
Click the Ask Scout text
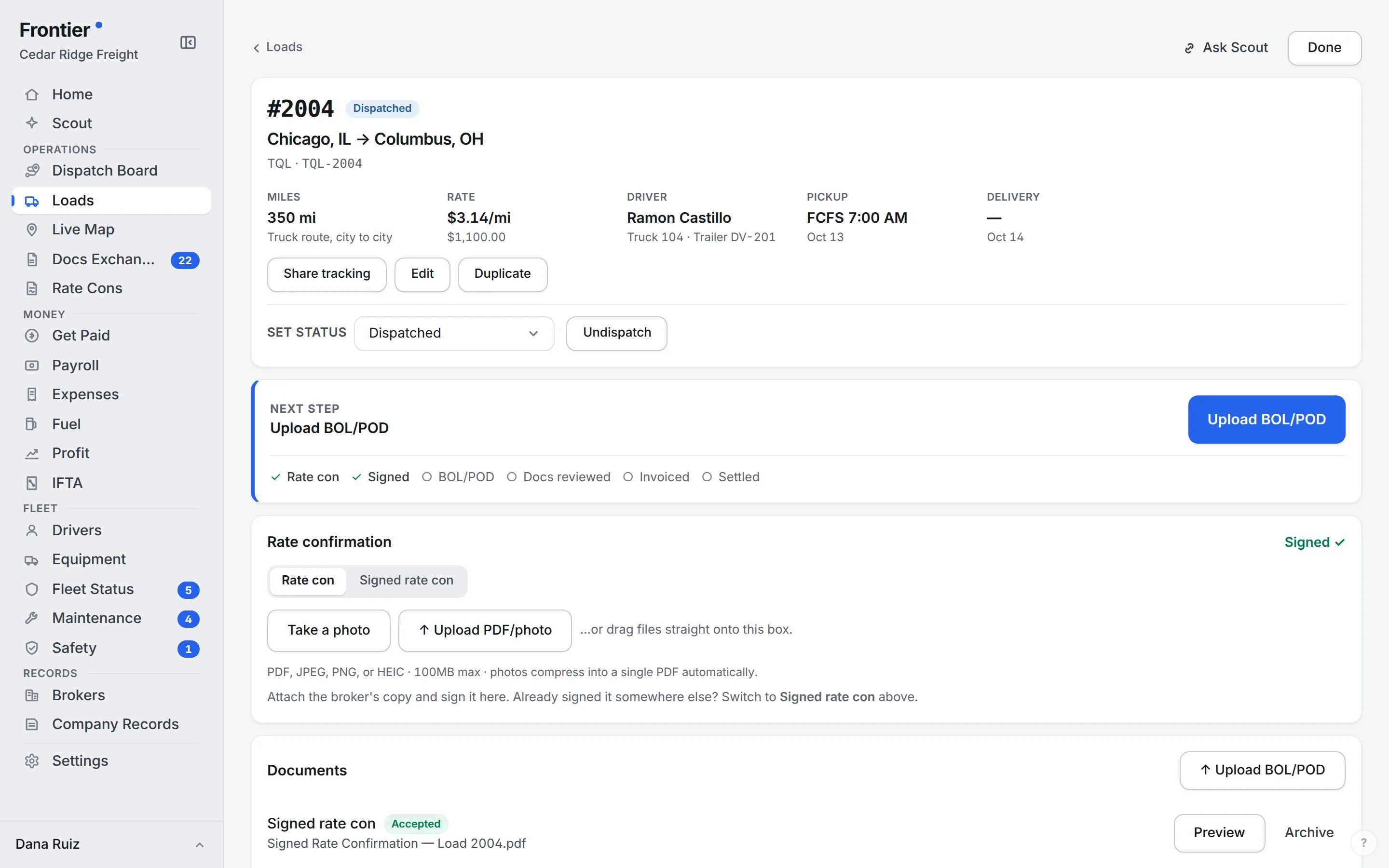pos(1235,48)
